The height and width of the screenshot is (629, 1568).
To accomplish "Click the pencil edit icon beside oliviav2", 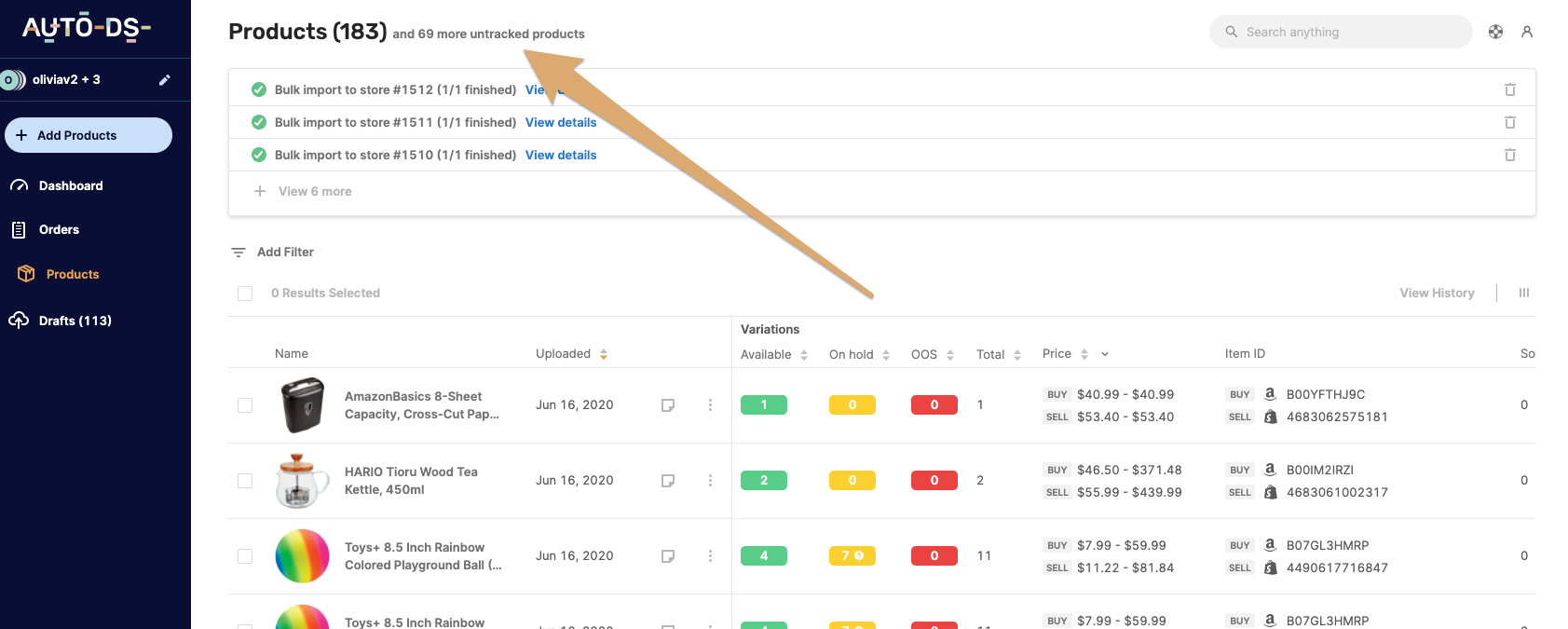I will point(165,80).
